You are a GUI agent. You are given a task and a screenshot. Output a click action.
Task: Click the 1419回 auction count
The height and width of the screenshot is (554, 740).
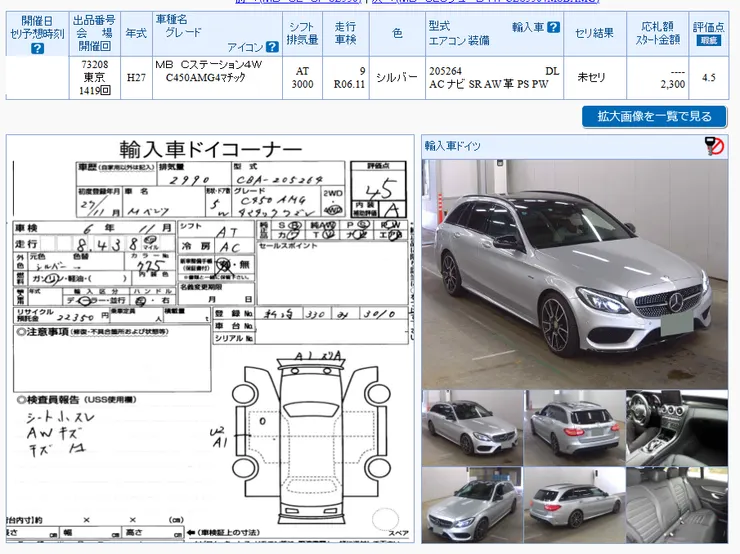pyautogui.click(x=95, y=91)
